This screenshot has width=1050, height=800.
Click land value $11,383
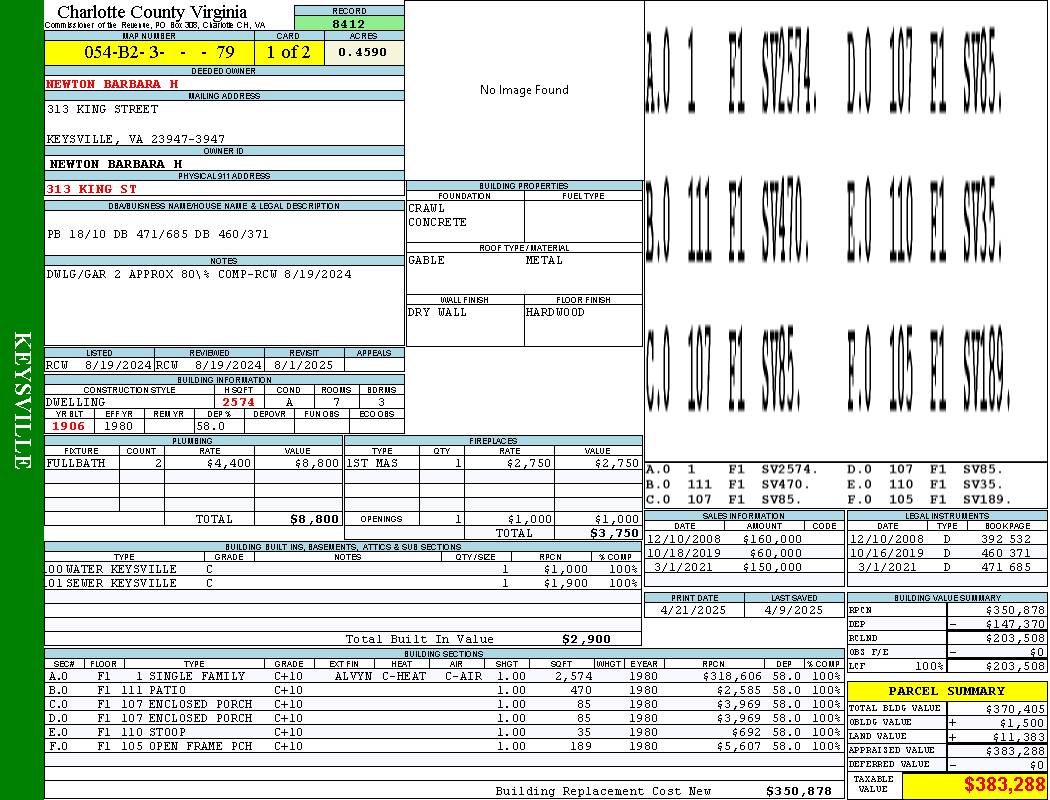click(x=1018, y=737)
